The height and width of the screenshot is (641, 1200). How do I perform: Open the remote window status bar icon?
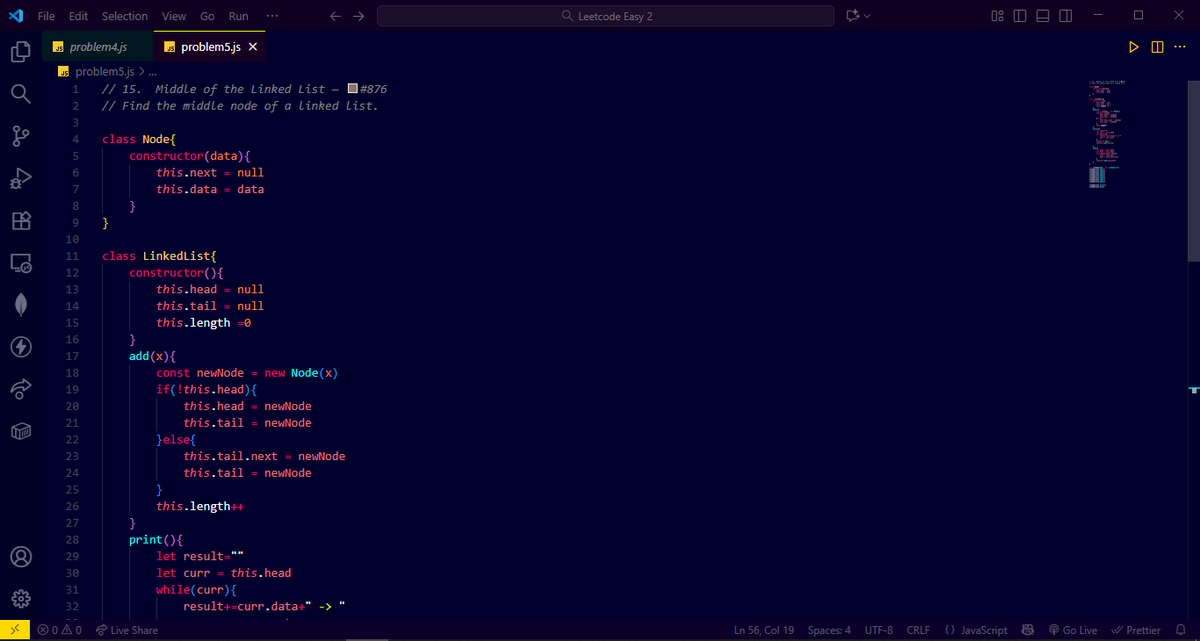click(x=16, y=630)
